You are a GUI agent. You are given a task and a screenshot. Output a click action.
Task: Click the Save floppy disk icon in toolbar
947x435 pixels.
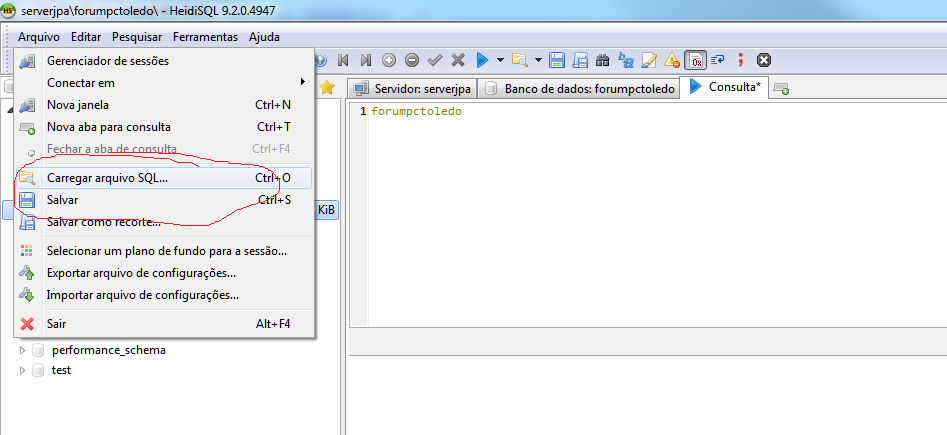coord(557,60)
